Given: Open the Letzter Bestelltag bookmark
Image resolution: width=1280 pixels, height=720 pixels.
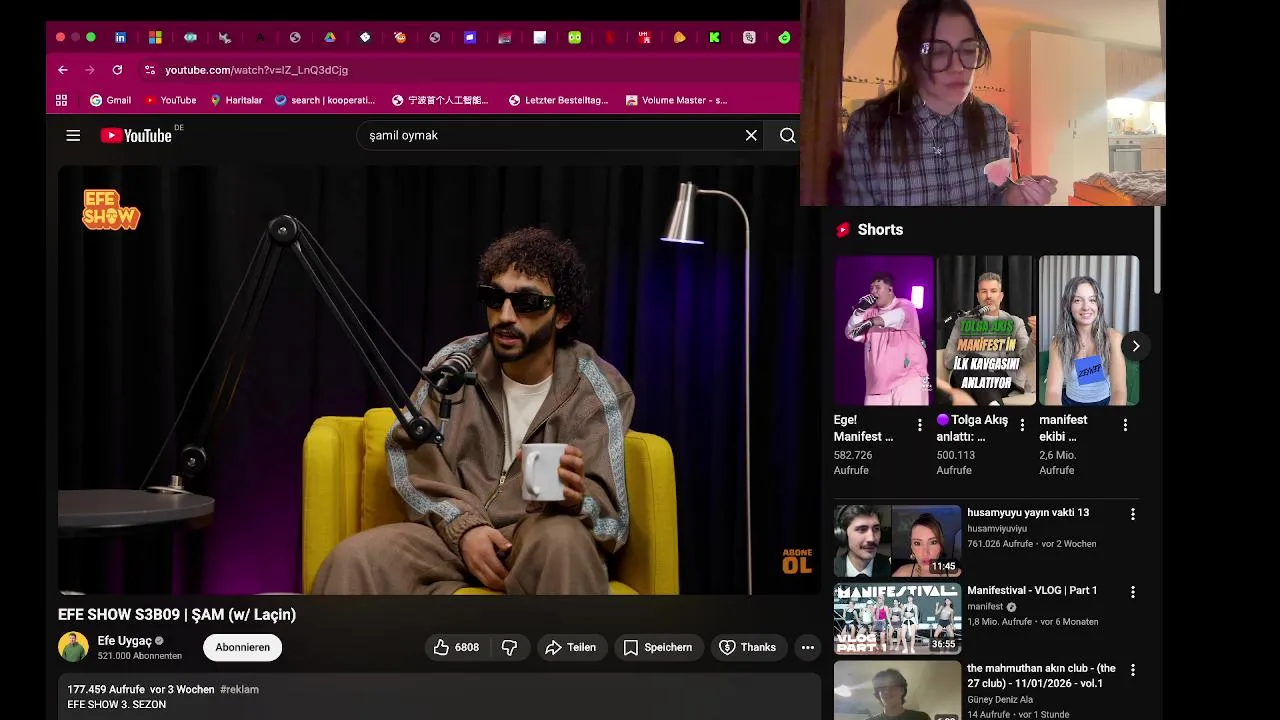Looking at the screenshot, I should click(x=558, y=100).
